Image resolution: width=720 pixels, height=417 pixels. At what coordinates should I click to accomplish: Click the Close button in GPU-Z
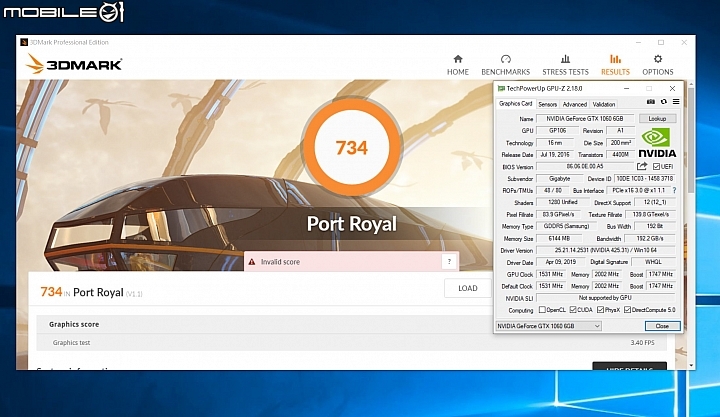click(x=662, y=326)
